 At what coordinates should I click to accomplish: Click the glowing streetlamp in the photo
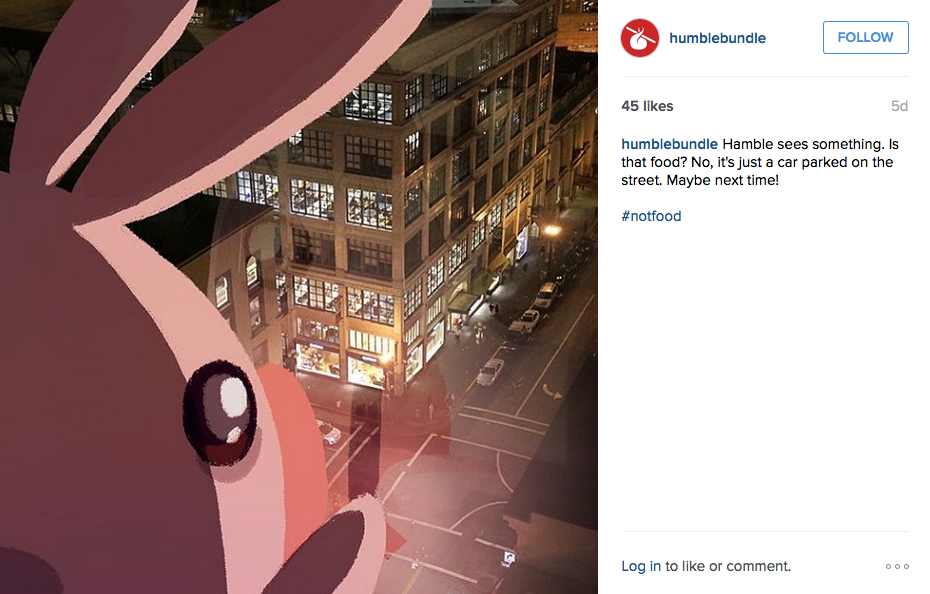click(x=552, y=230)
